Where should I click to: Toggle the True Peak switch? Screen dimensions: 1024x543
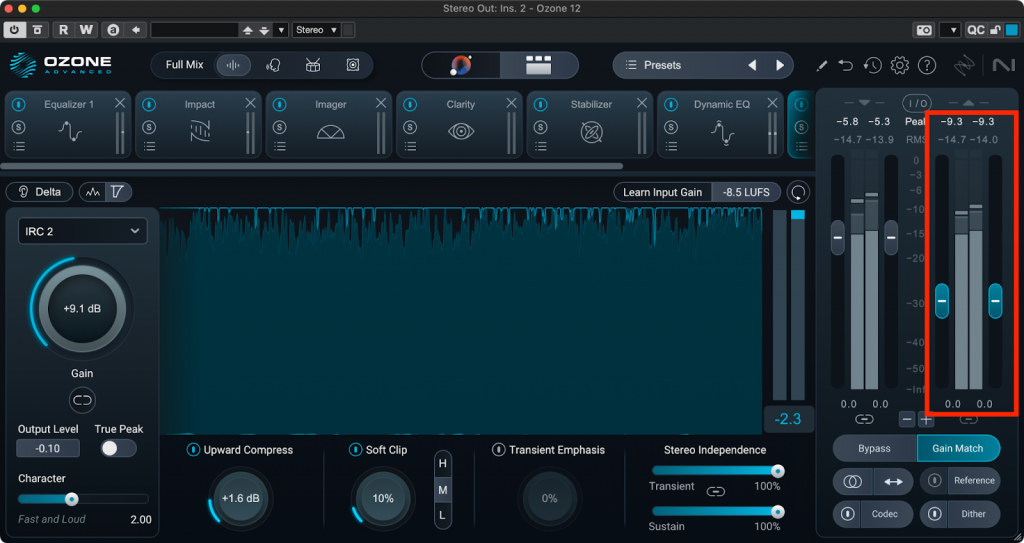[x=118, y=448]
